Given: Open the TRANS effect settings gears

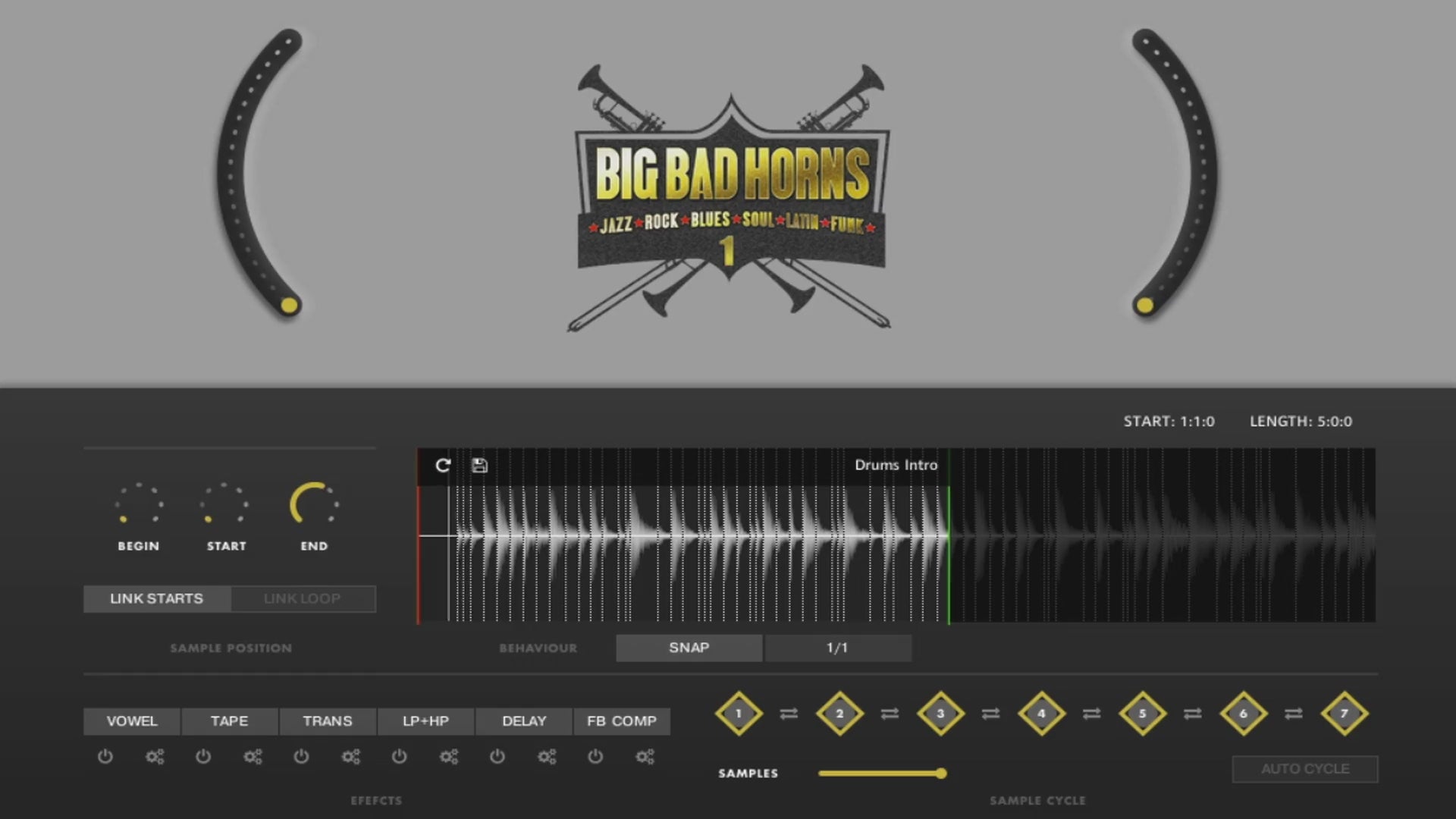Looking at the screenshot, I should point(350,756).
